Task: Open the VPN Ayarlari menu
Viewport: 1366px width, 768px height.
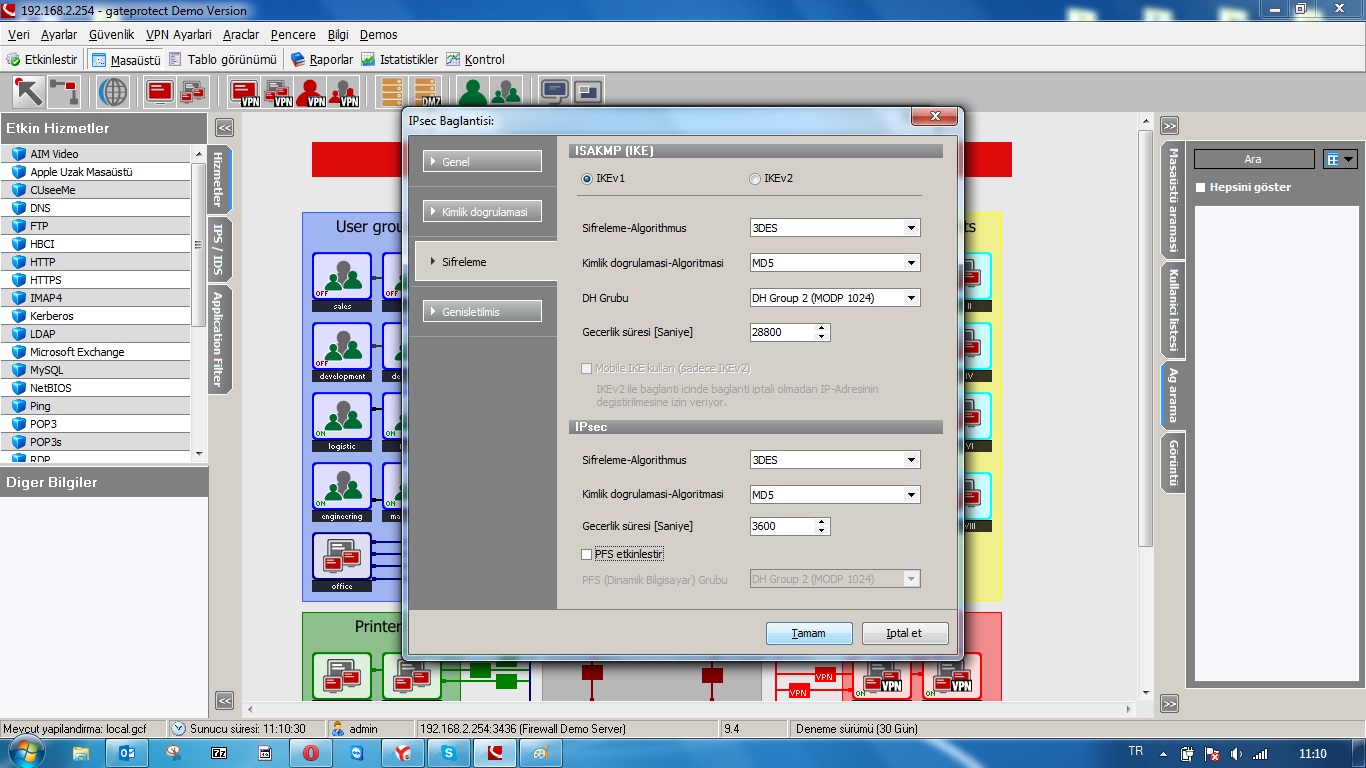Action: tap(178, 34)
